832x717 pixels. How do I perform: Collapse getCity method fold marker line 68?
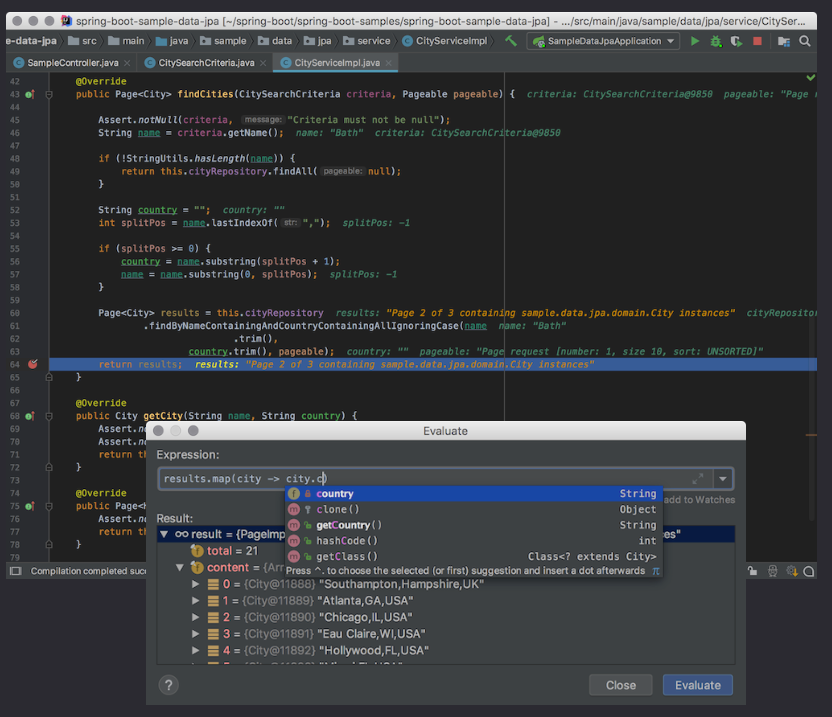49,416
